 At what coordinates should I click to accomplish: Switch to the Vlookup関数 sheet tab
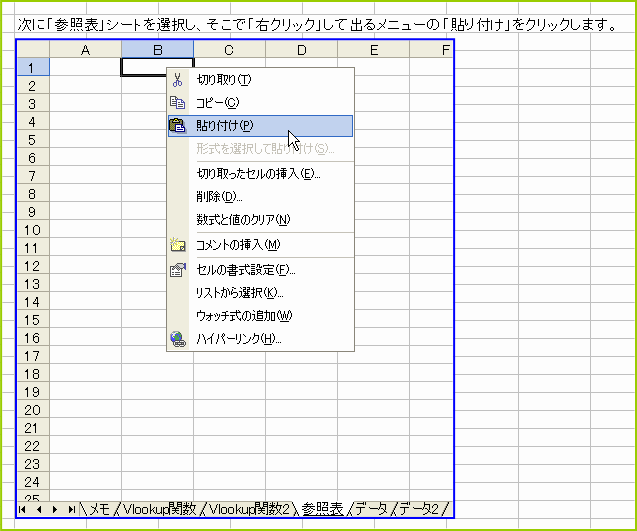click(x=159, y=509)
